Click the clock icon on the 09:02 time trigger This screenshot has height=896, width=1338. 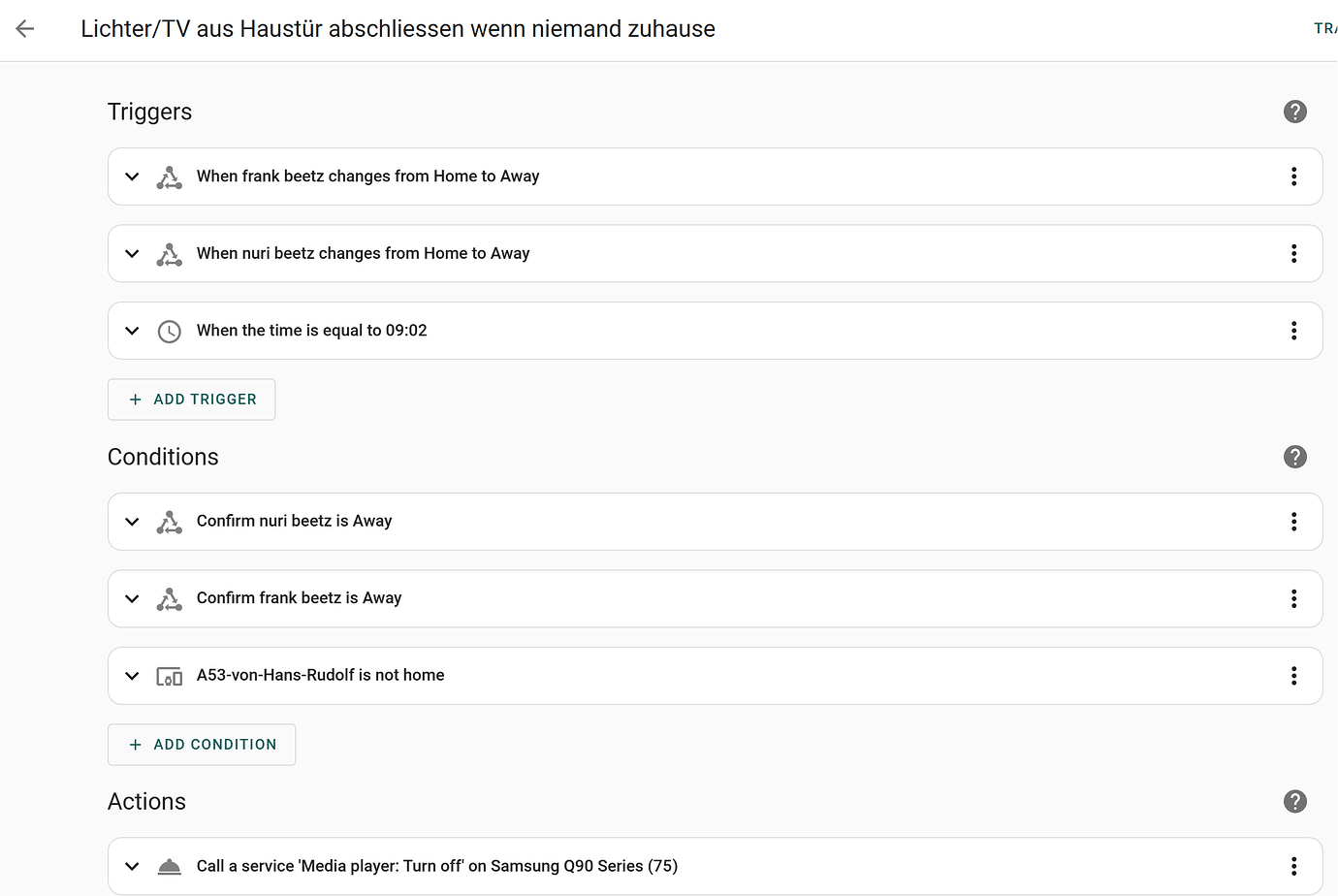(x=170, y=331)
